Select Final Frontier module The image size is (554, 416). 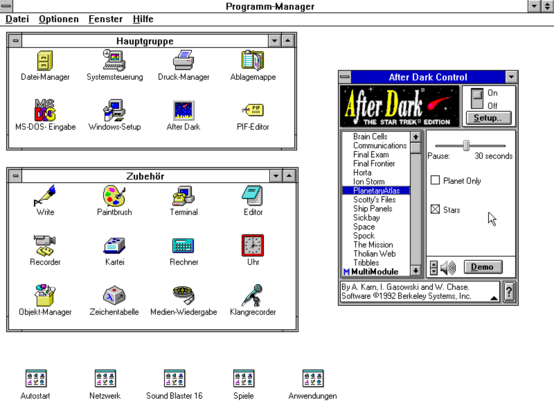click(x=374, y=163)
